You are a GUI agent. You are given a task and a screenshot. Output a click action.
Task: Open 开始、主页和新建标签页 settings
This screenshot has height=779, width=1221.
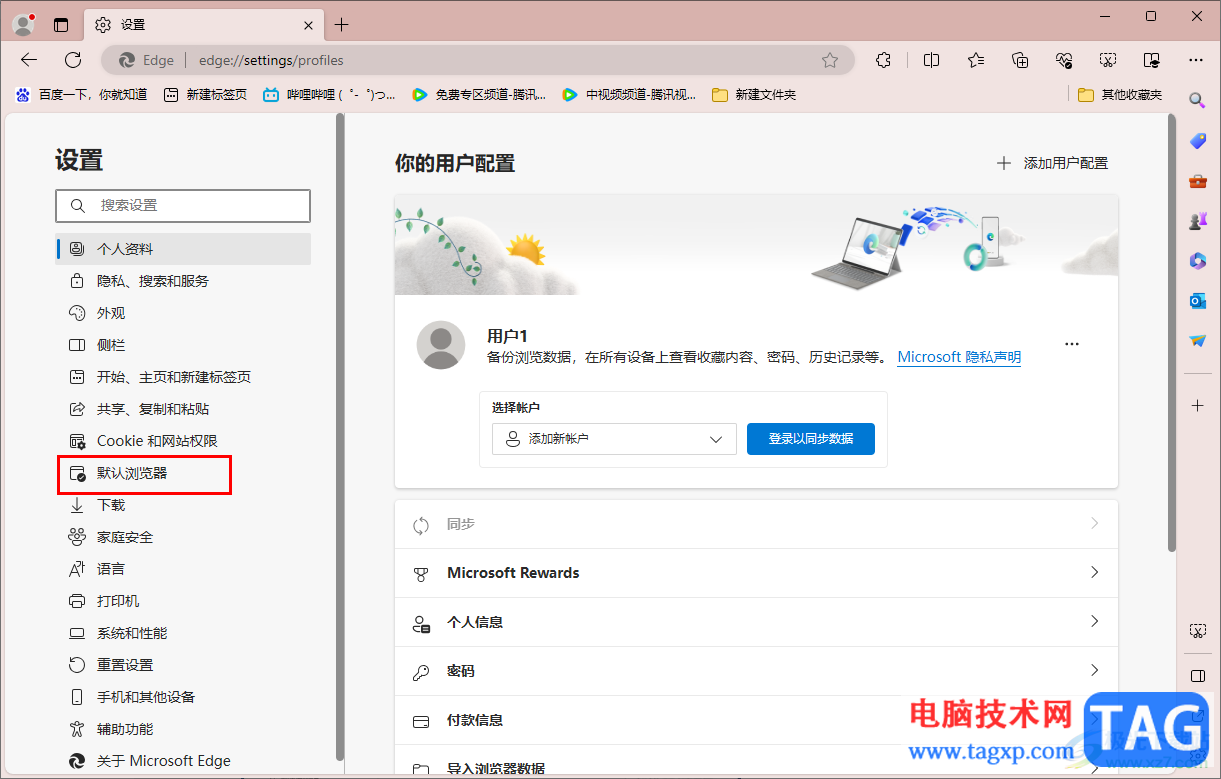(183, 377)
